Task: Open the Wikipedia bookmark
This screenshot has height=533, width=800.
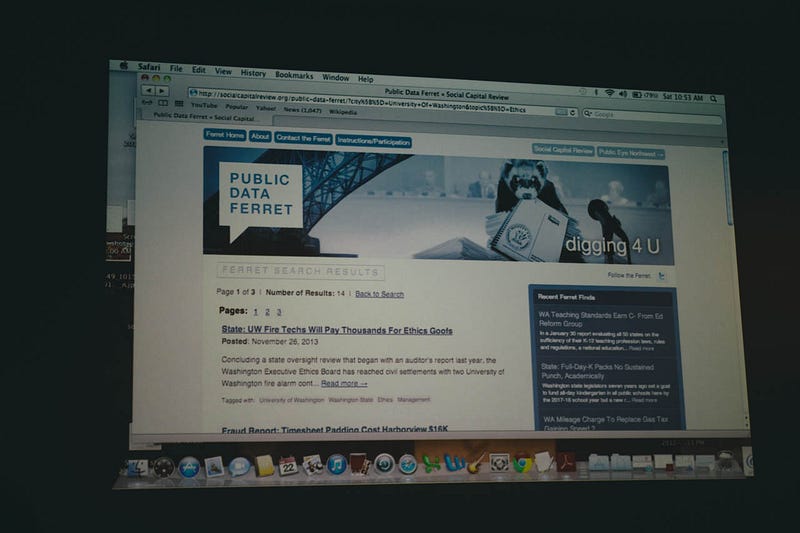Action: click(342, 112)
